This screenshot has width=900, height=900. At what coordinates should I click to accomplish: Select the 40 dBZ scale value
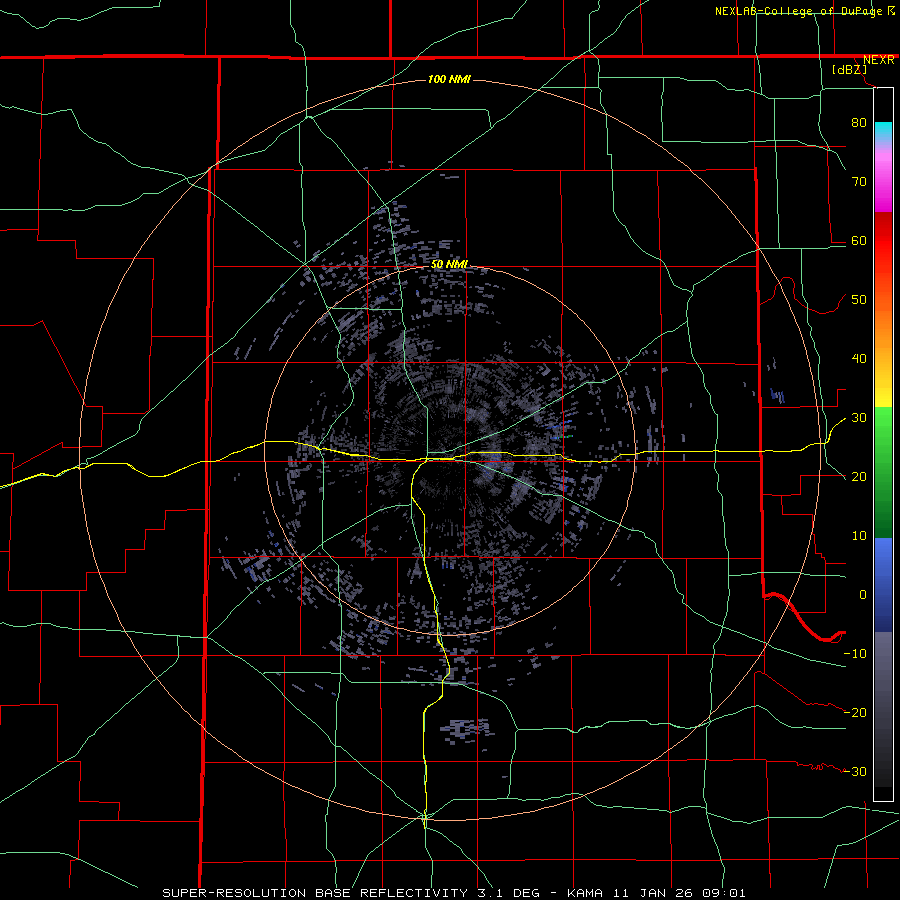[x=859, y=359]
